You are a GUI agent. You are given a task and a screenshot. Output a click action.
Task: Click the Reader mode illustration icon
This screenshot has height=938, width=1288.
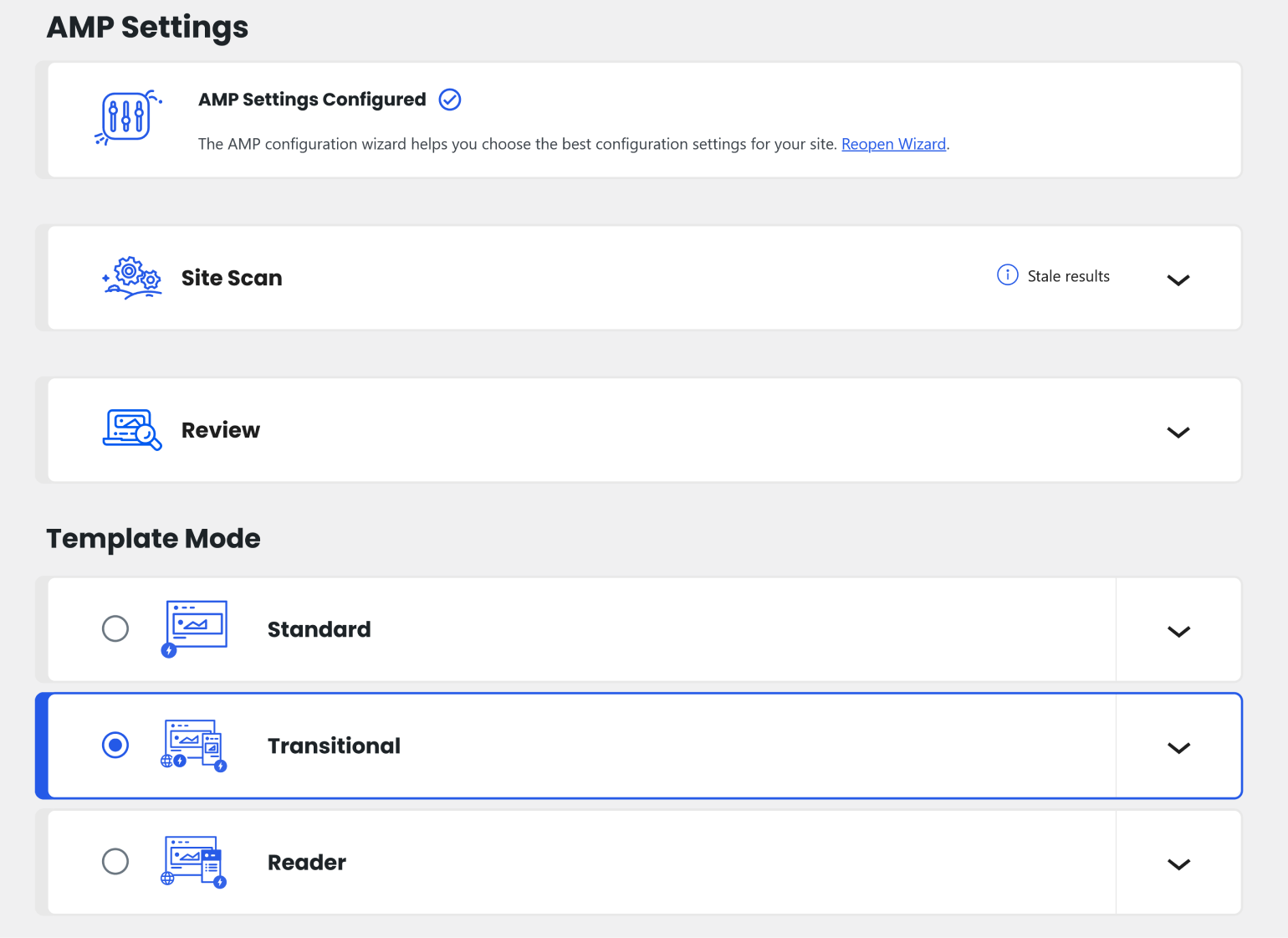[x=194, y=861]
